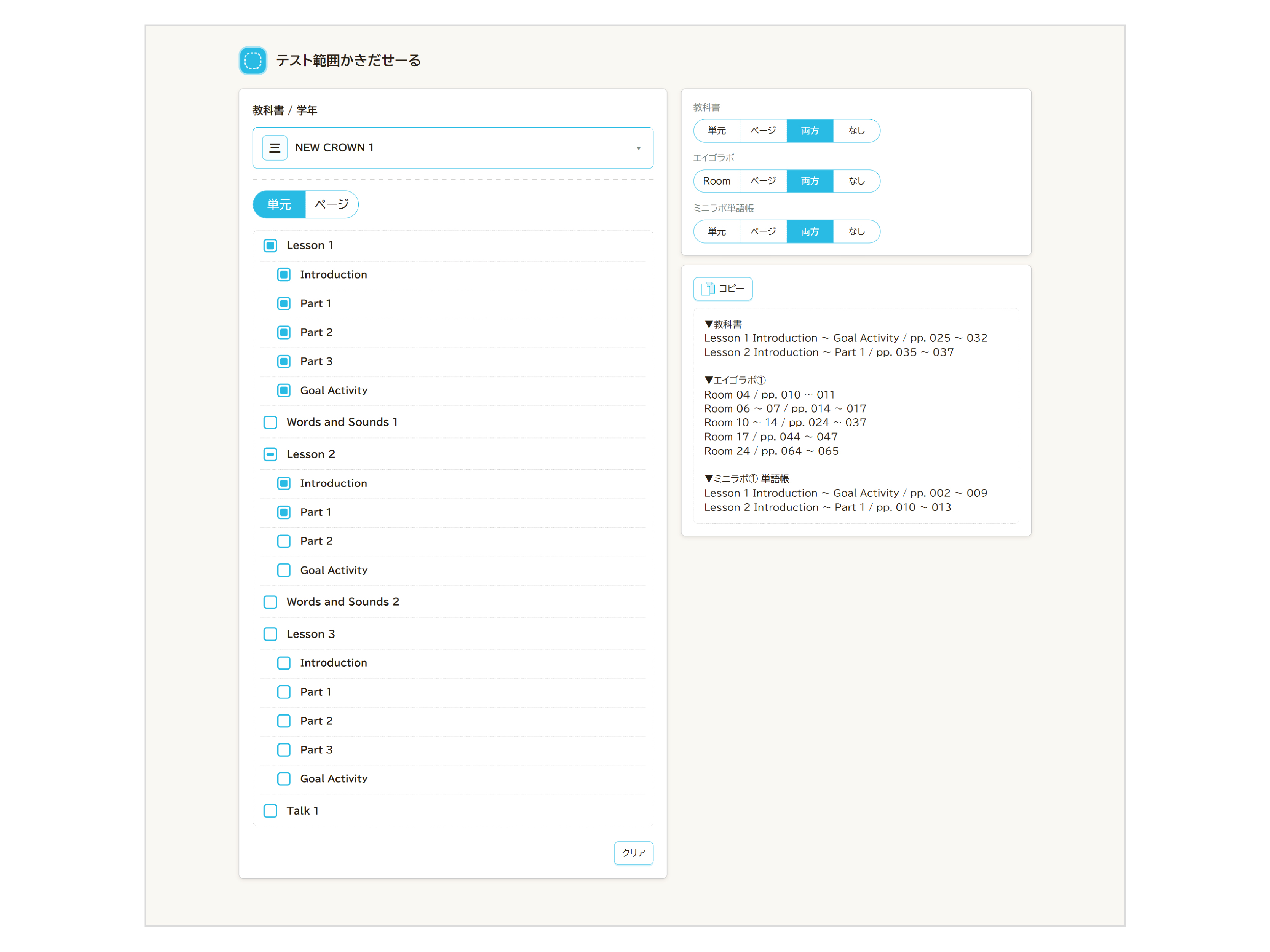Check the Lesson 2 Part 2 checkbox
This screenshot has width=1270, height=952.
[x=284, y=541]
